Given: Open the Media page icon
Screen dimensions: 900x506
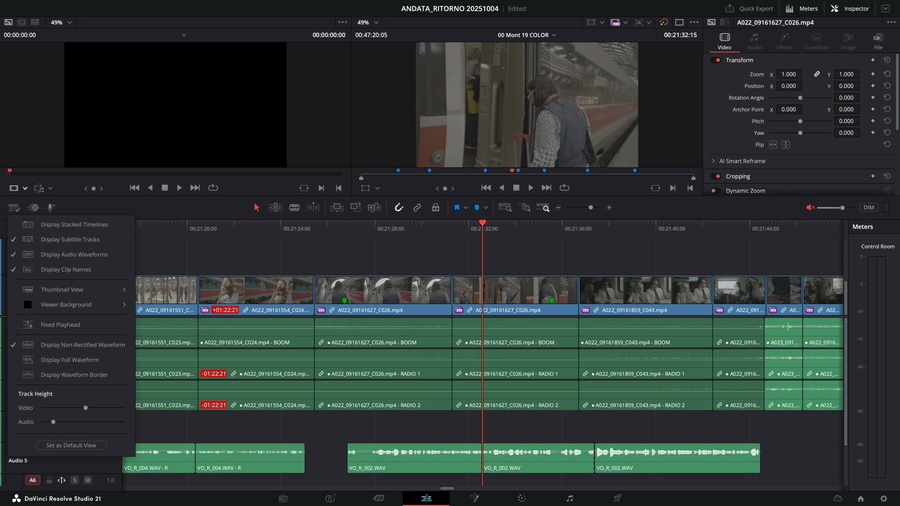Looking at the screenshot, I should 283,499.
